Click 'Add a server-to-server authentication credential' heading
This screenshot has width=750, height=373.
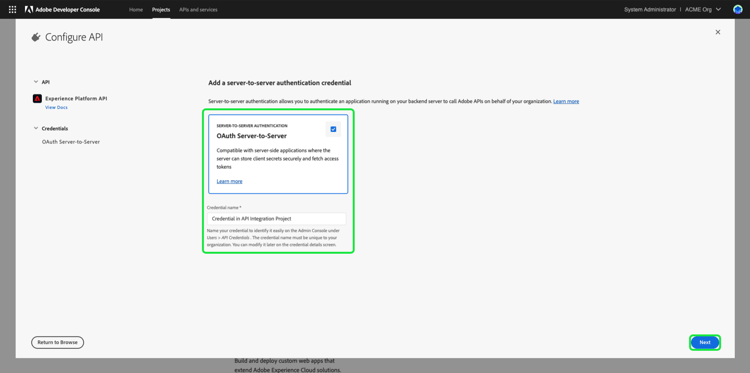pyautogui.click(x=280, y=83)
